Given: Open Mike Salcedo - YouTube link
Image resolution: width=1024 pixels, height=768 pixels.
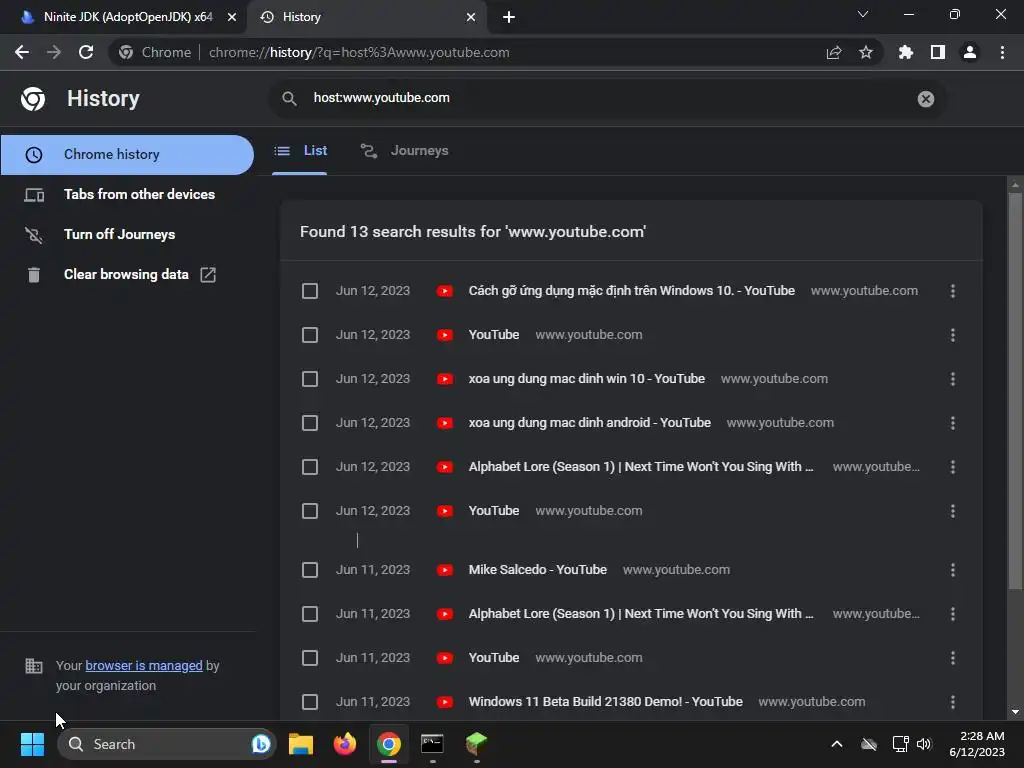Looking at the screenshot, I should click(x=537, y=570).
